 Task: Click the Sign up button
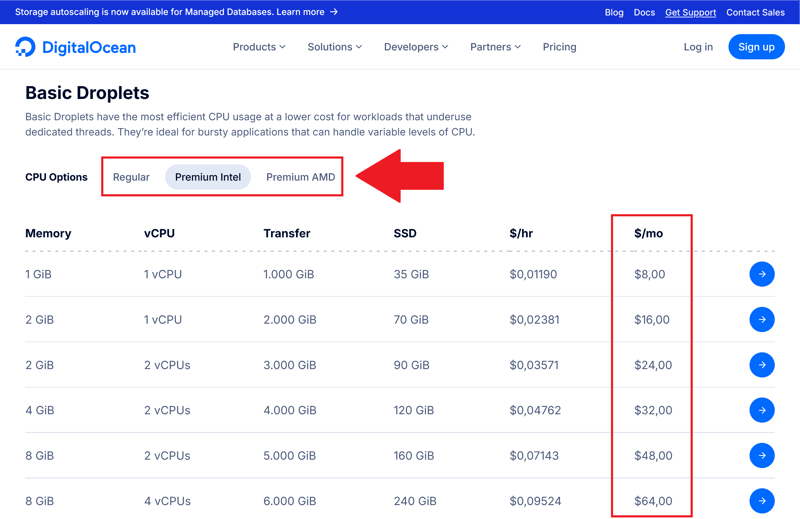756,47
